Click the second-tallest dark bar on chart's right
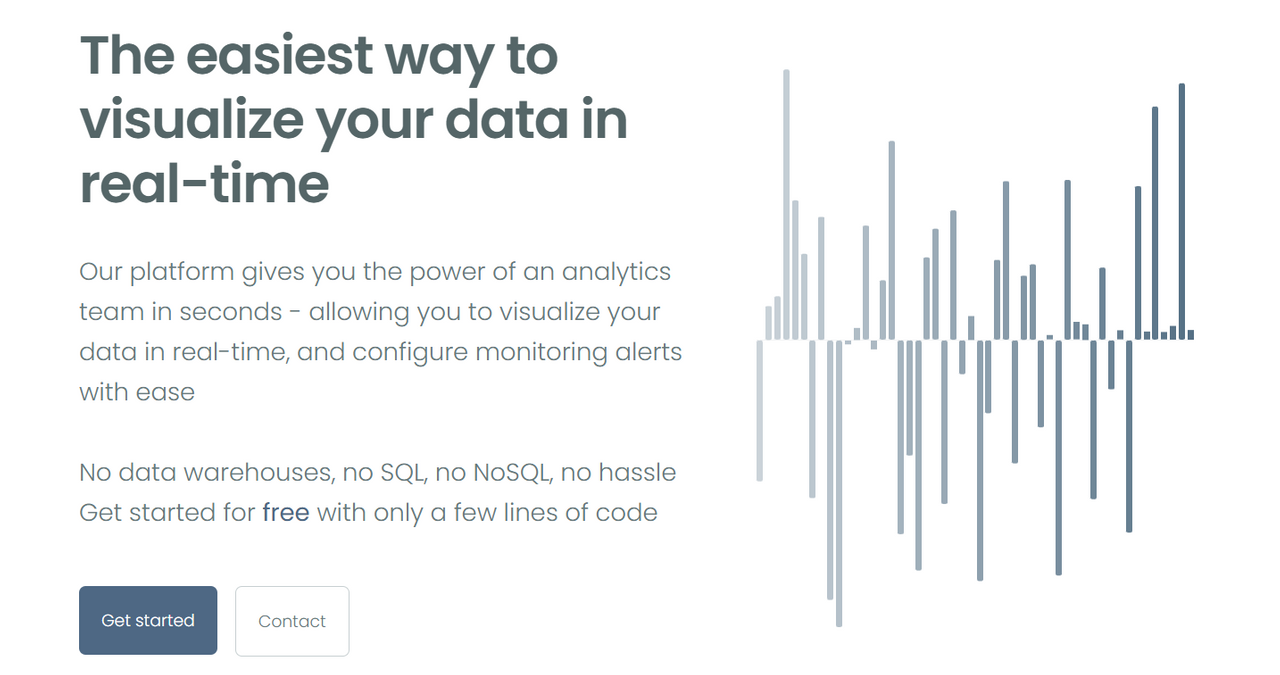The image size is (1280, 675). pos(1155,222)
